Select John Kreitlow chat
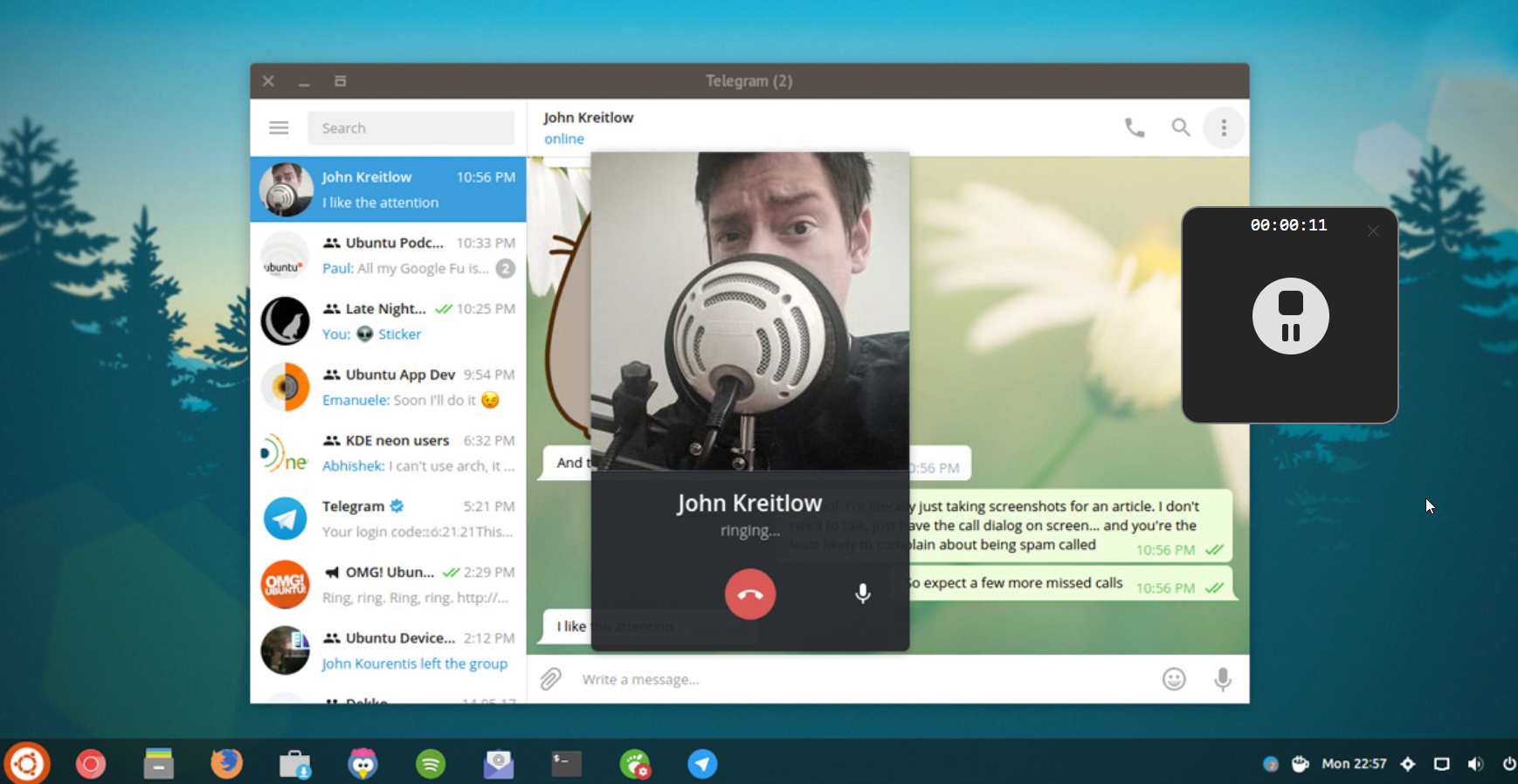Viewport: 1518px width, 784px height. pos(389,189)
